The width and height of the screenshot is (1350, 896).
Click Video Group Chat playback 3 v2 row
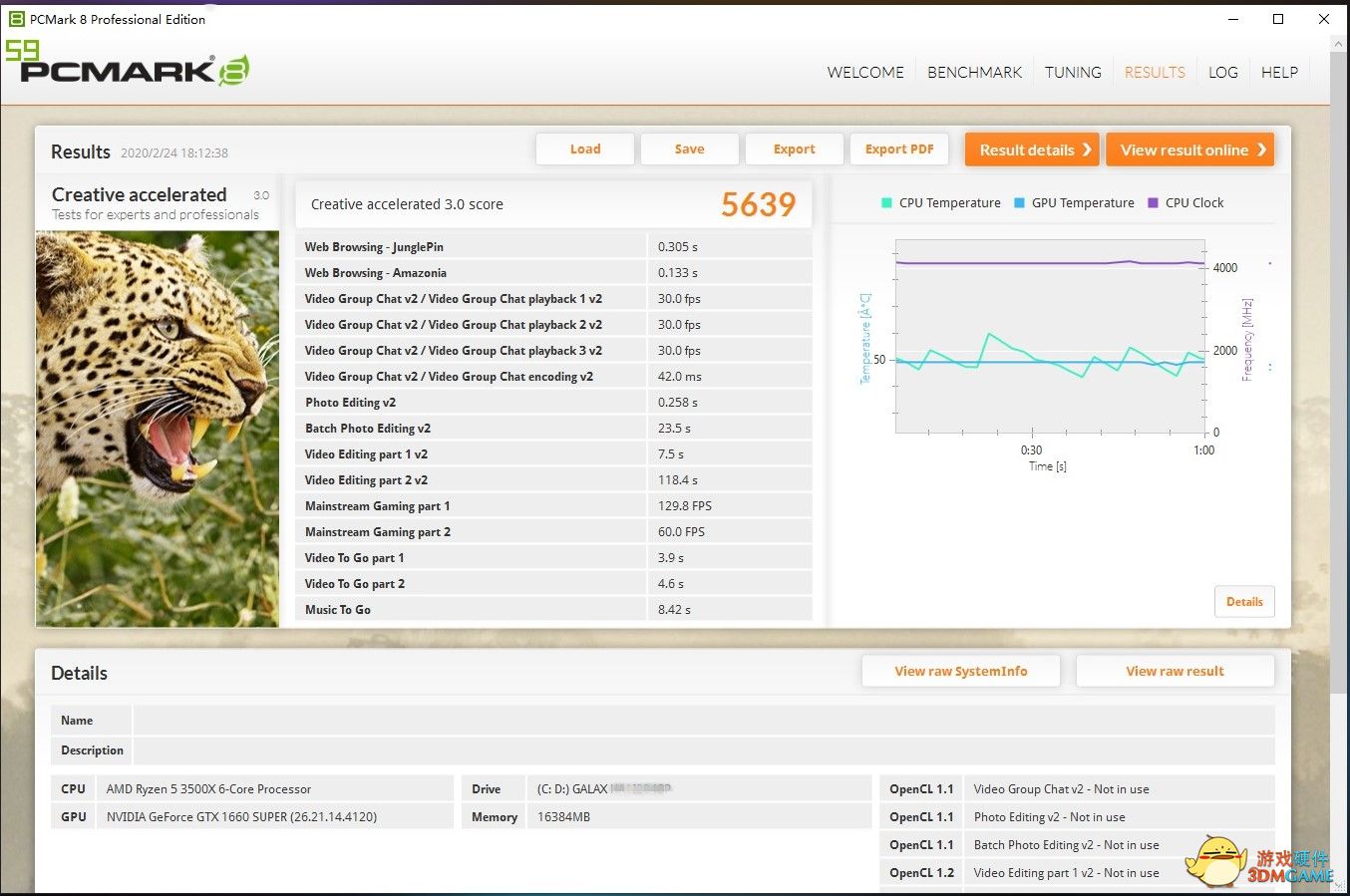tap(553, 350)
